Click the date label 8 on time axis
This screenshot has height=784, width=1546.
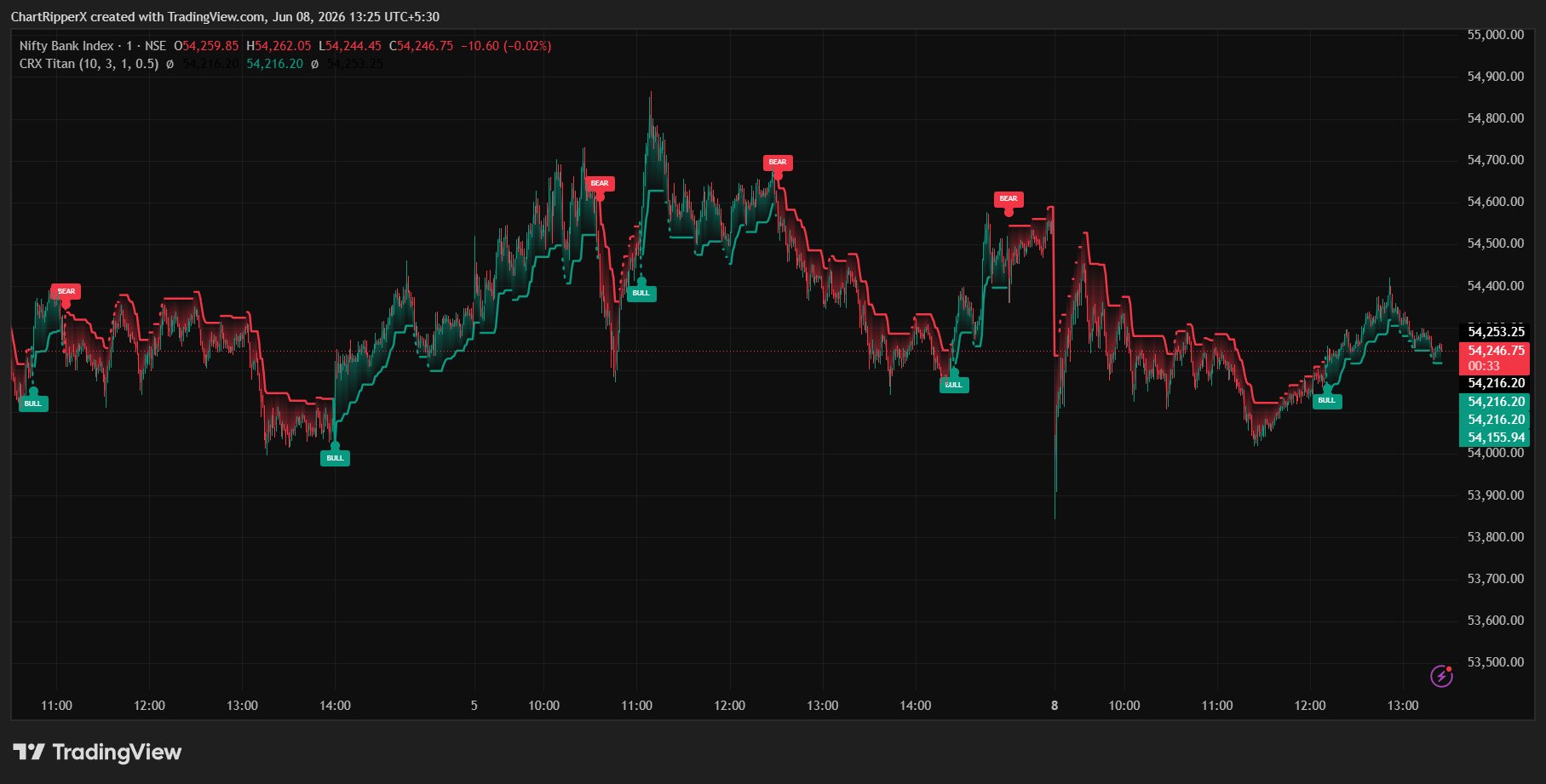(1055, 706)
